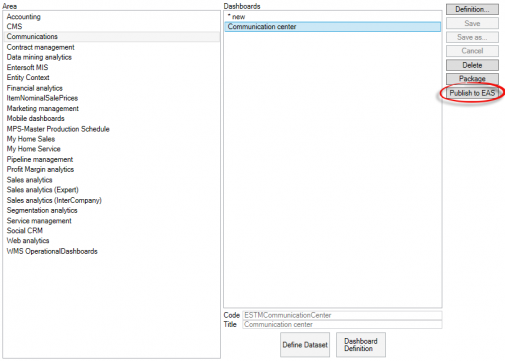Click the Save button
Screen dimensions: 505x361
click(472, 23)
